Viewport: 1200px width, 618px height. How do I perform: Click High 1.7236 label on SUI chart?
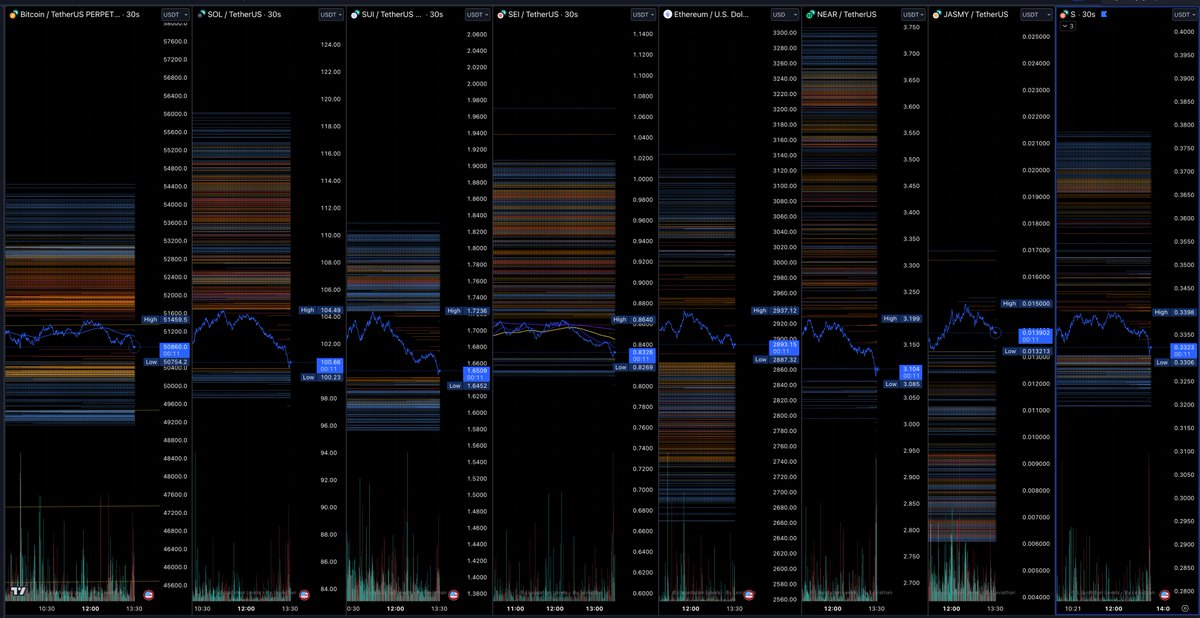coord(469,312)
